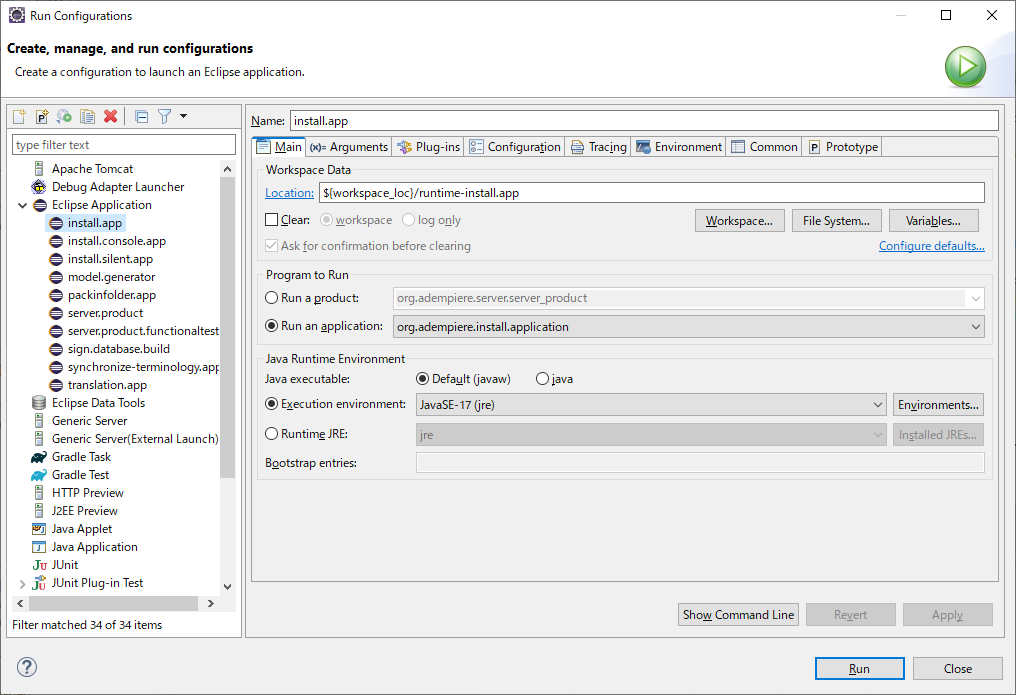Open the Environment tab
Screen dimensions: 1016x695
pos(678,147)
